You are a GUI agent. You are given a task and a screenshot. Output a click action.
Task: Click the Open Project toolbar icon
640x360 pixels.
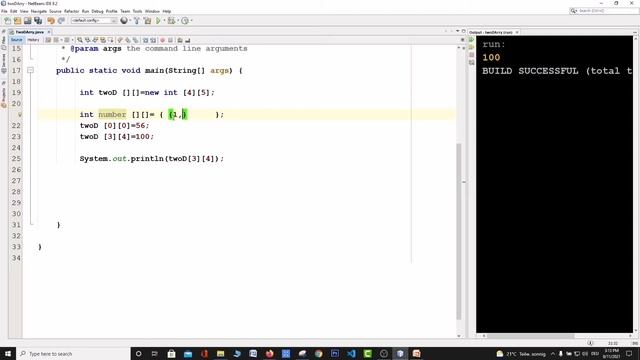[28, 20]
